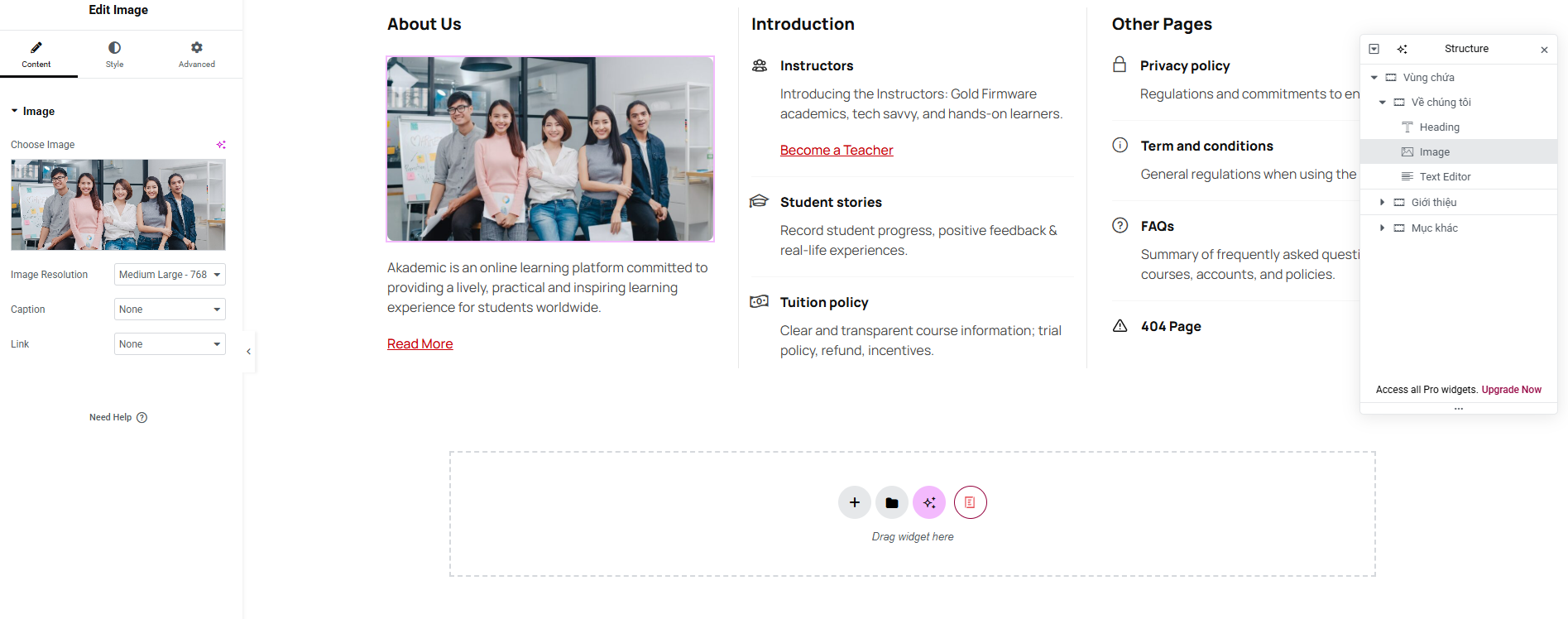Collapse the Image section in editor
The image size is (1568, 619).
(14, 111)
